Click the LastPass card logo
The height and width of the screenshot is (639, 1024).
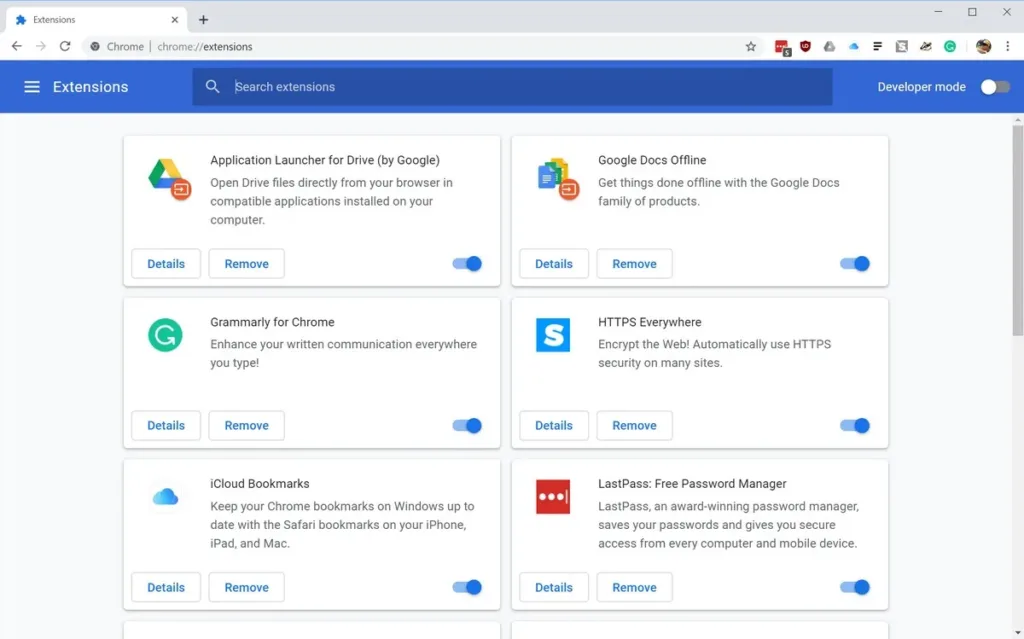552,497
